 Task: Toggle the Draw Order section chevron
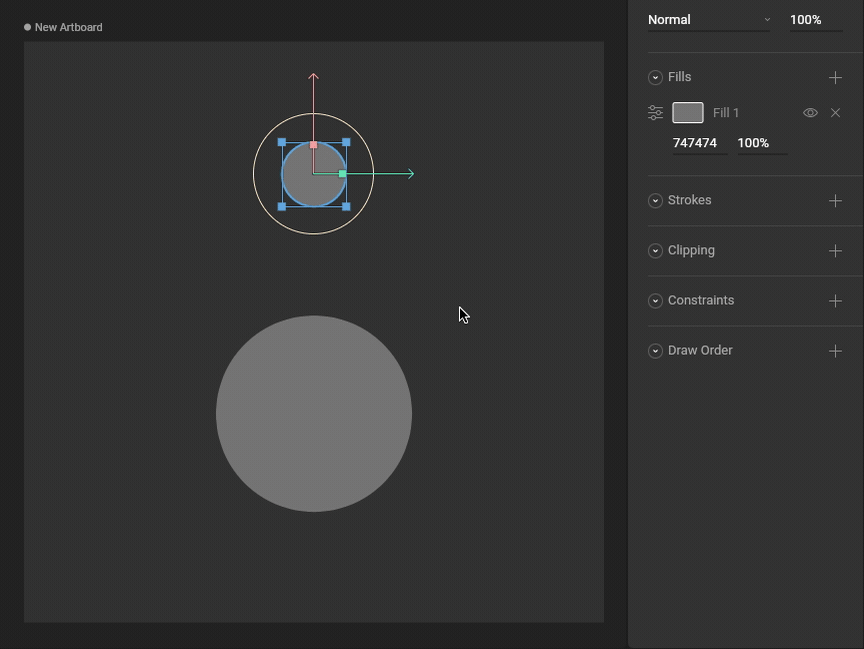point(655,351)
